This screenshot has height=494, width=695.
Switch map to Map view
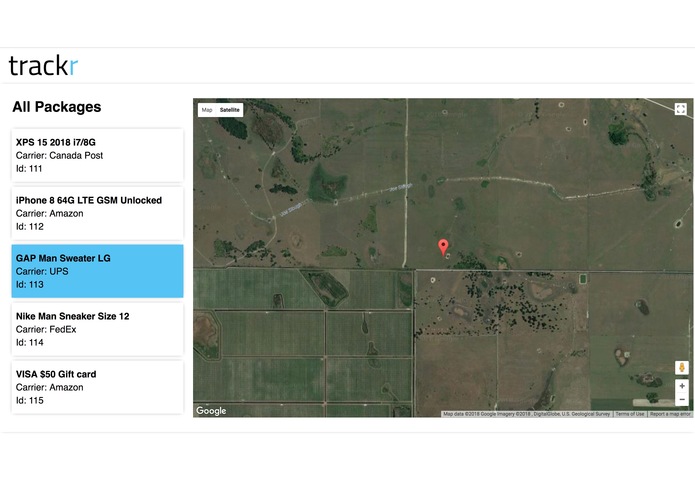[x=207, y=110]
